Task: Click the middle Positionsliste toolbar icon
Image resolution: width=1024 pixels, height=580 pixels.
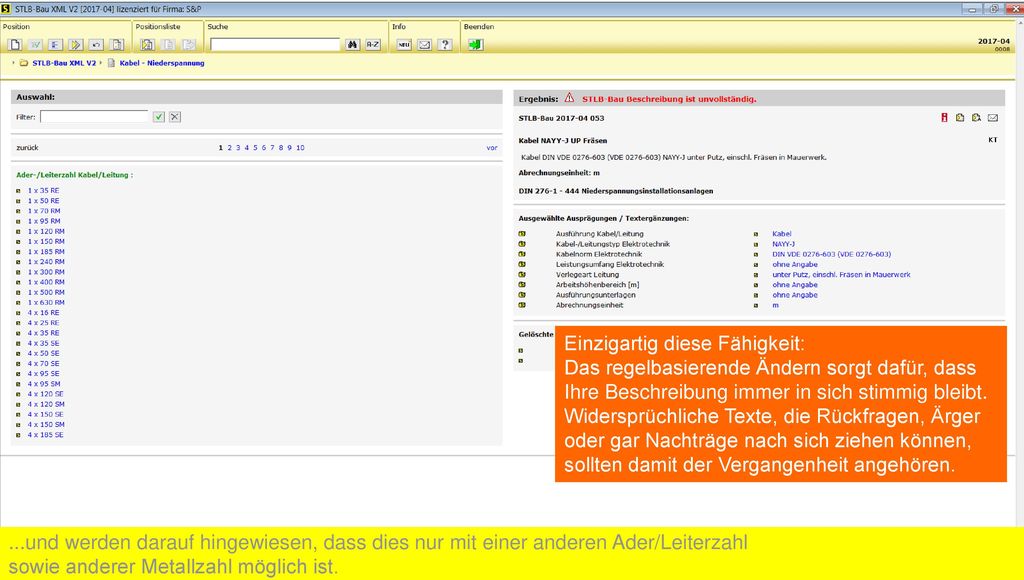Action: [168, 44]
